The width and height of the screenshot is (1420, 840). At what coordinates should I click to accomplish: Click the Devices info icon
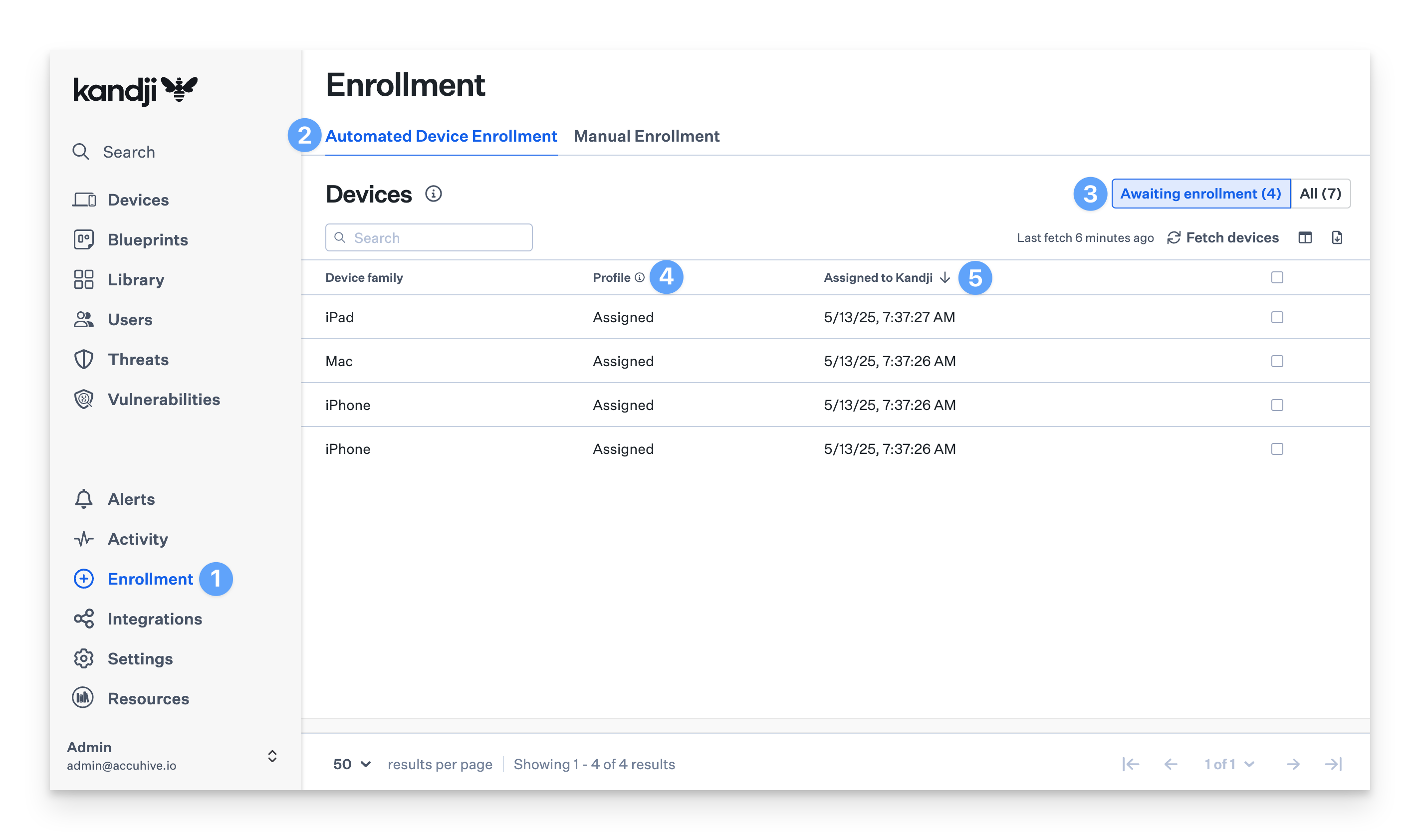433,194
